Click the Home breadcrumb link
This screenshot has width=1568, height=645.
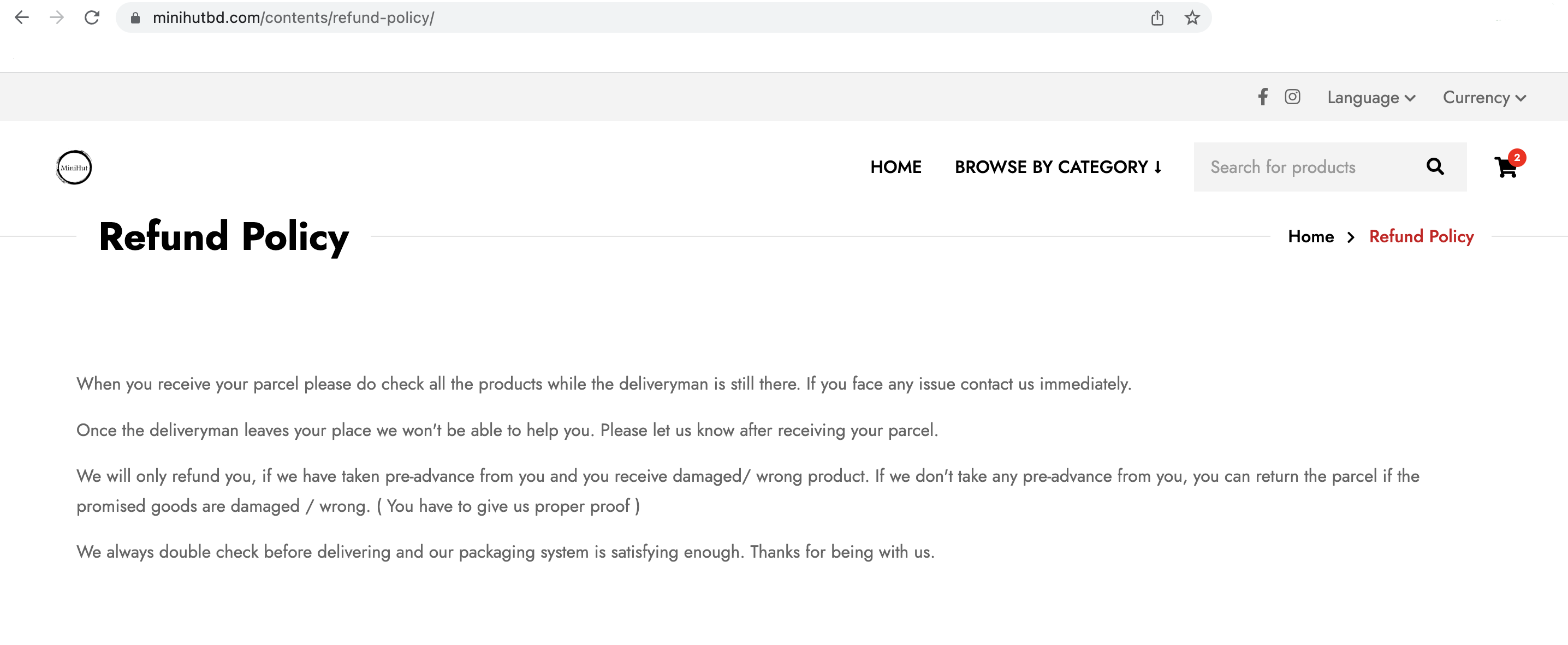pos(1310,236)
